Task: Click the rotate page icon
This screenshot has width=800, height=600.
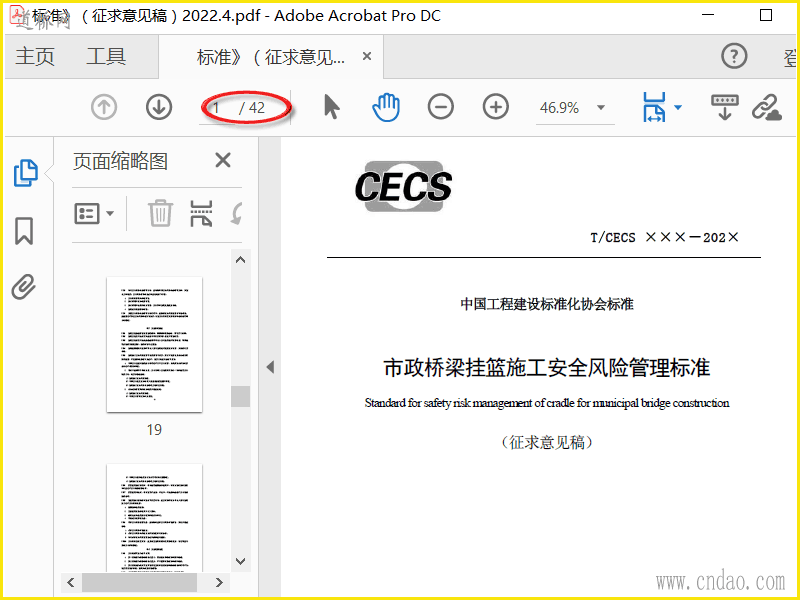Action: click(236, 213)
